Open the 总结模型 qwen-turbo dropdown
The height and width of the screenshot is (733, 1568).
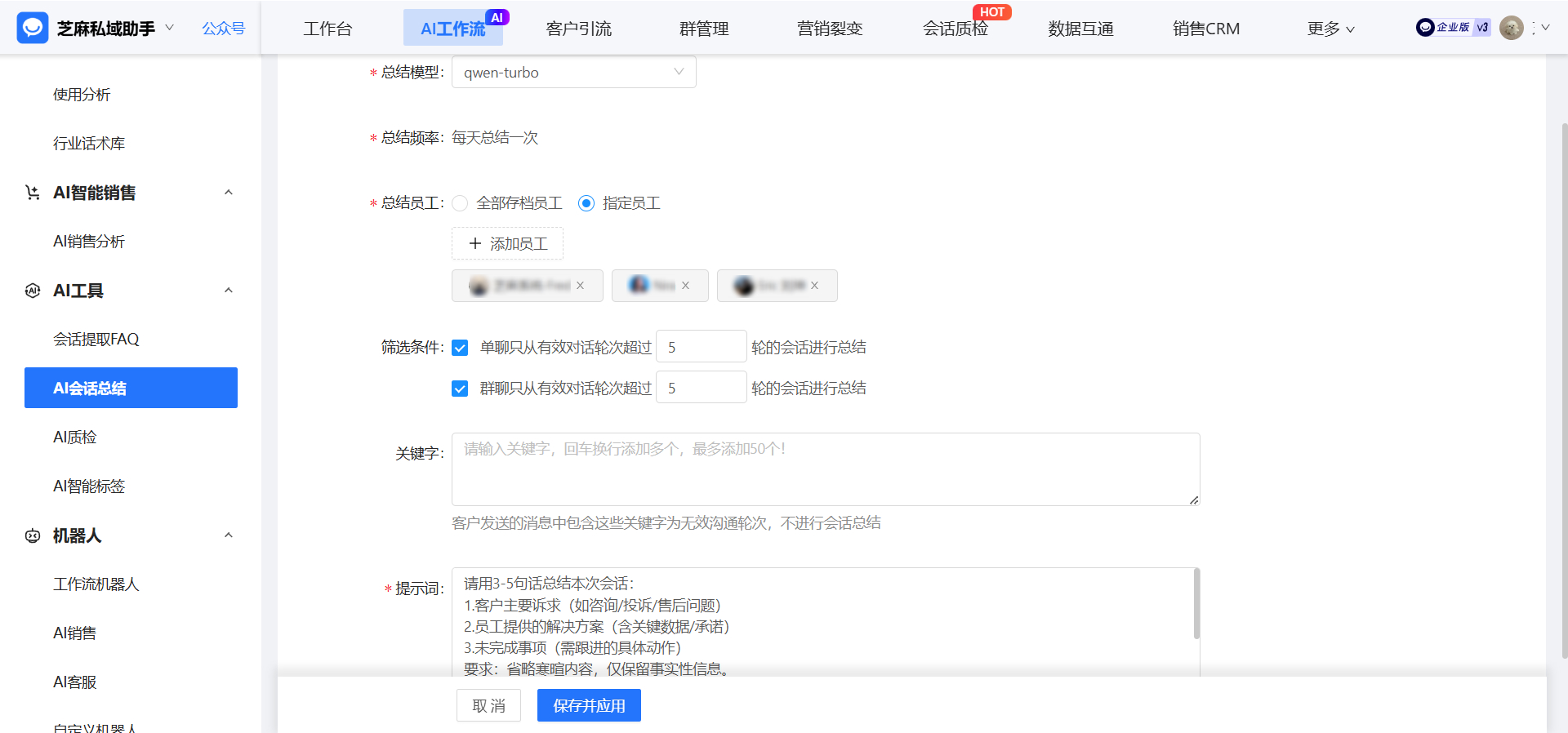573,72
